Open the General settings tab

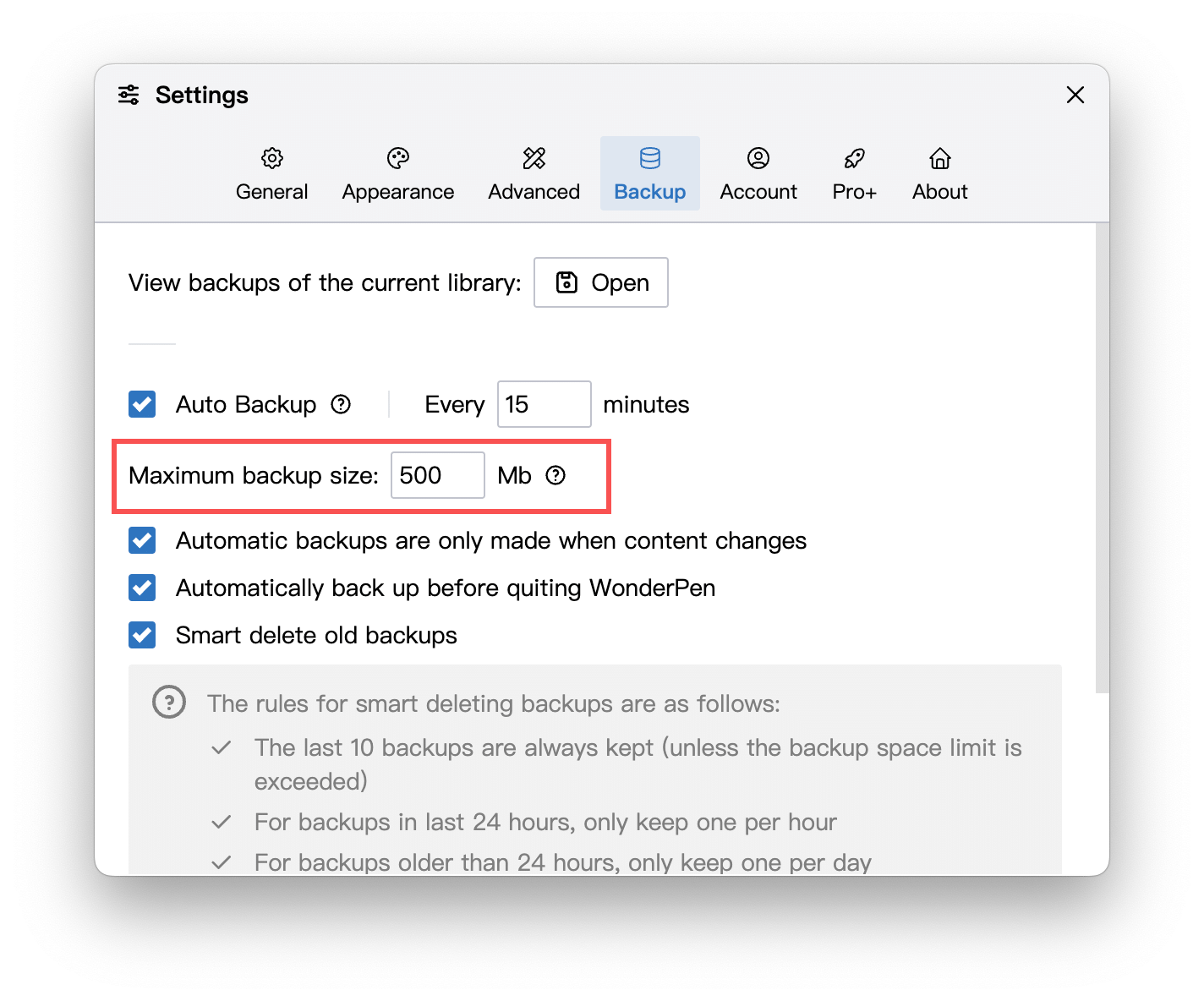(271, 173)
